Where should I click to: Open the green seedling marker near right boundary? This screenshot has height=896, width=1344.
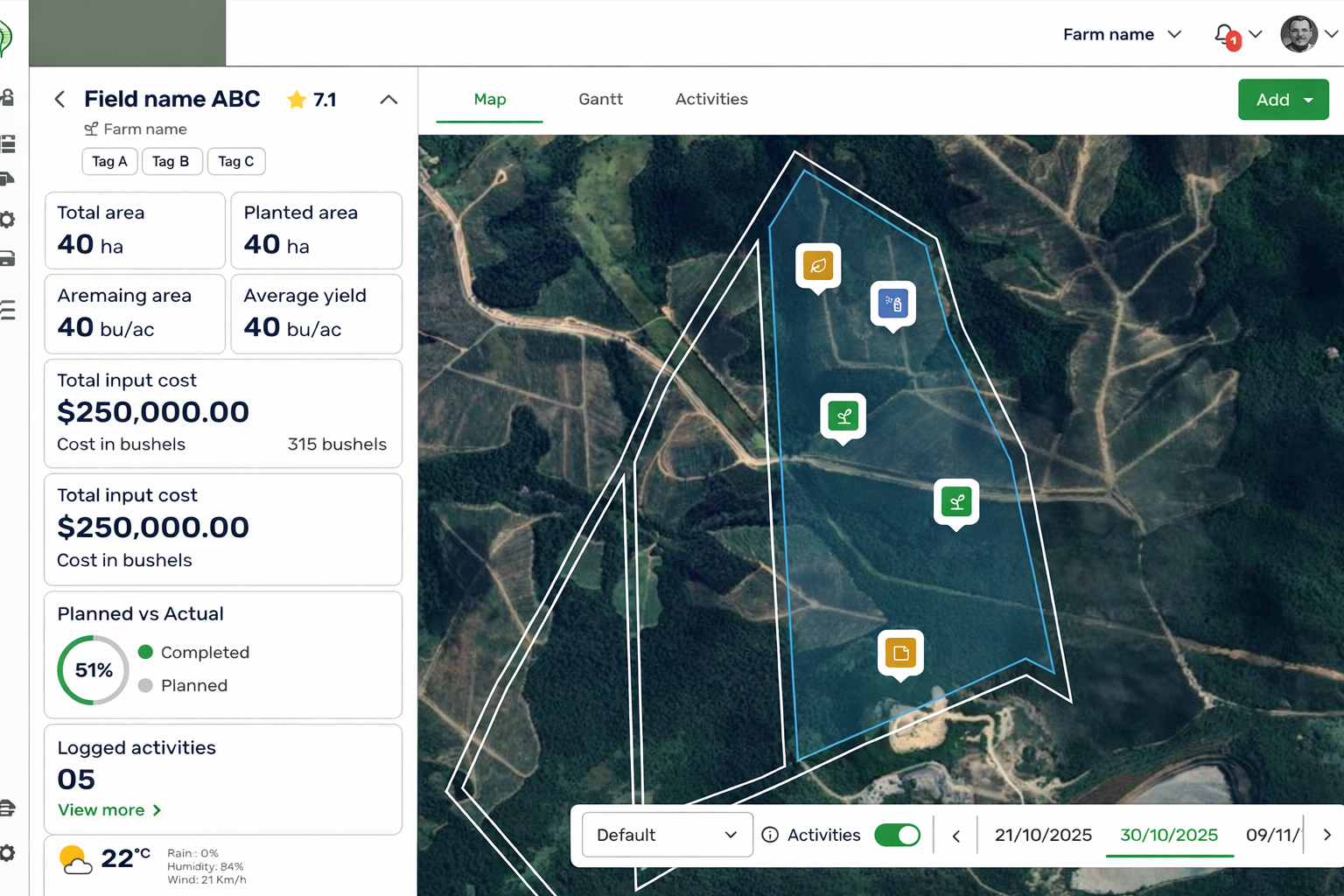pos(956,502)
